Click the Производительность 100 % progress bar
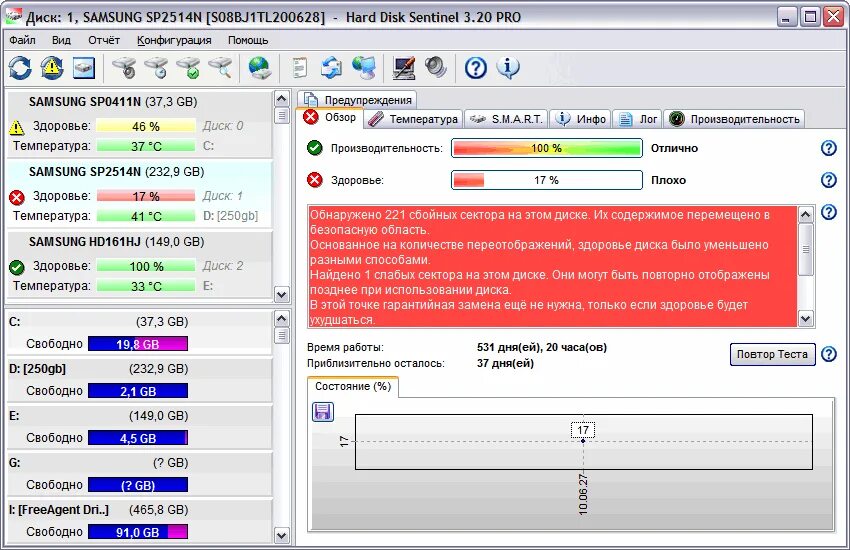 click(x=546, y=148)
